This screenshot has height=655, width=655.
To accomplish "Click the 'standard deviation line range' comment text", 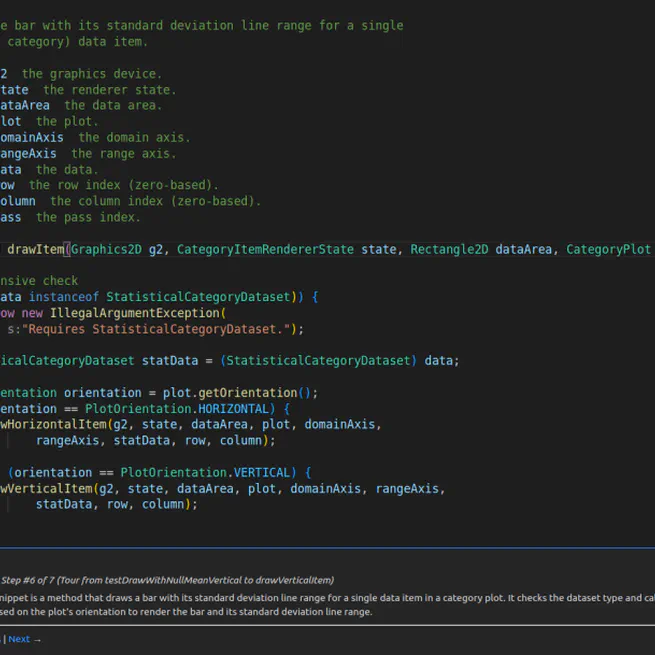I will point(209,25).
